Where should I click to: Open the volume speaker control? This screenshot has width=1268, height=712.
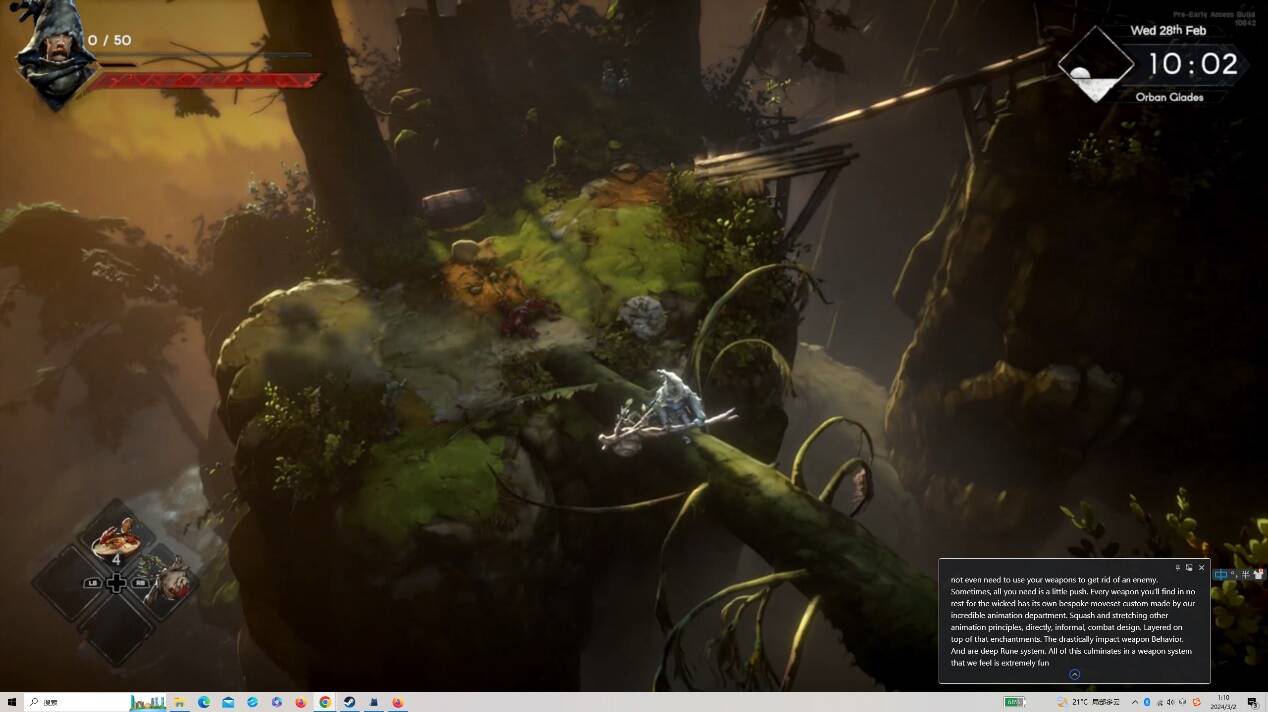1170,702
